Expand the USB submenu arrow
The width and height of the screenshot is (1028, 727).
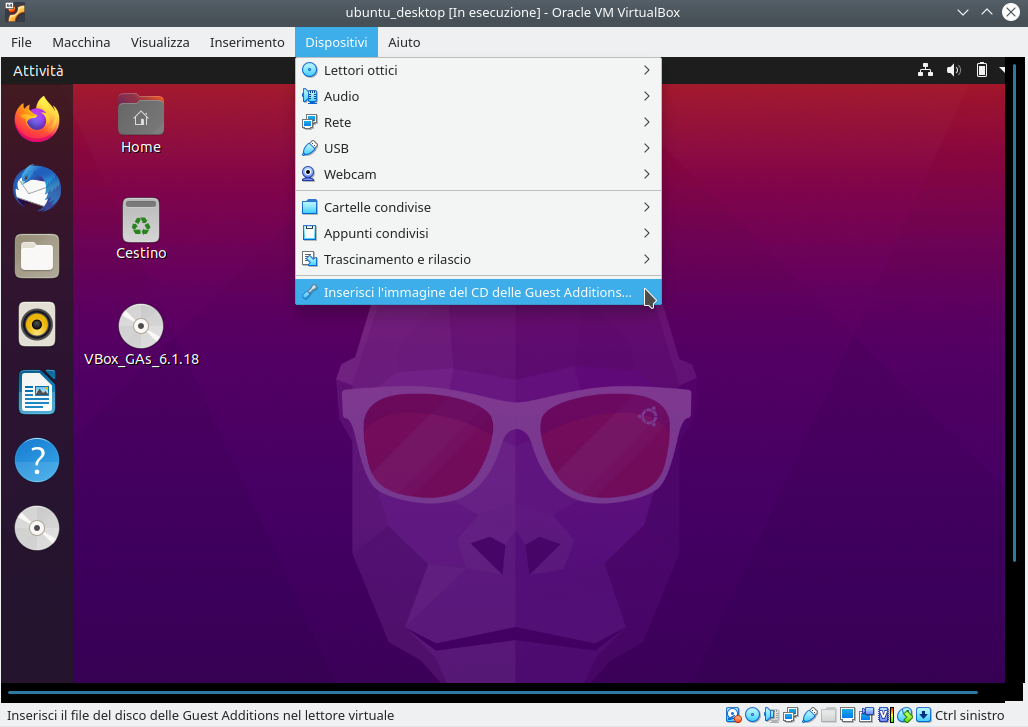(646, 148)
